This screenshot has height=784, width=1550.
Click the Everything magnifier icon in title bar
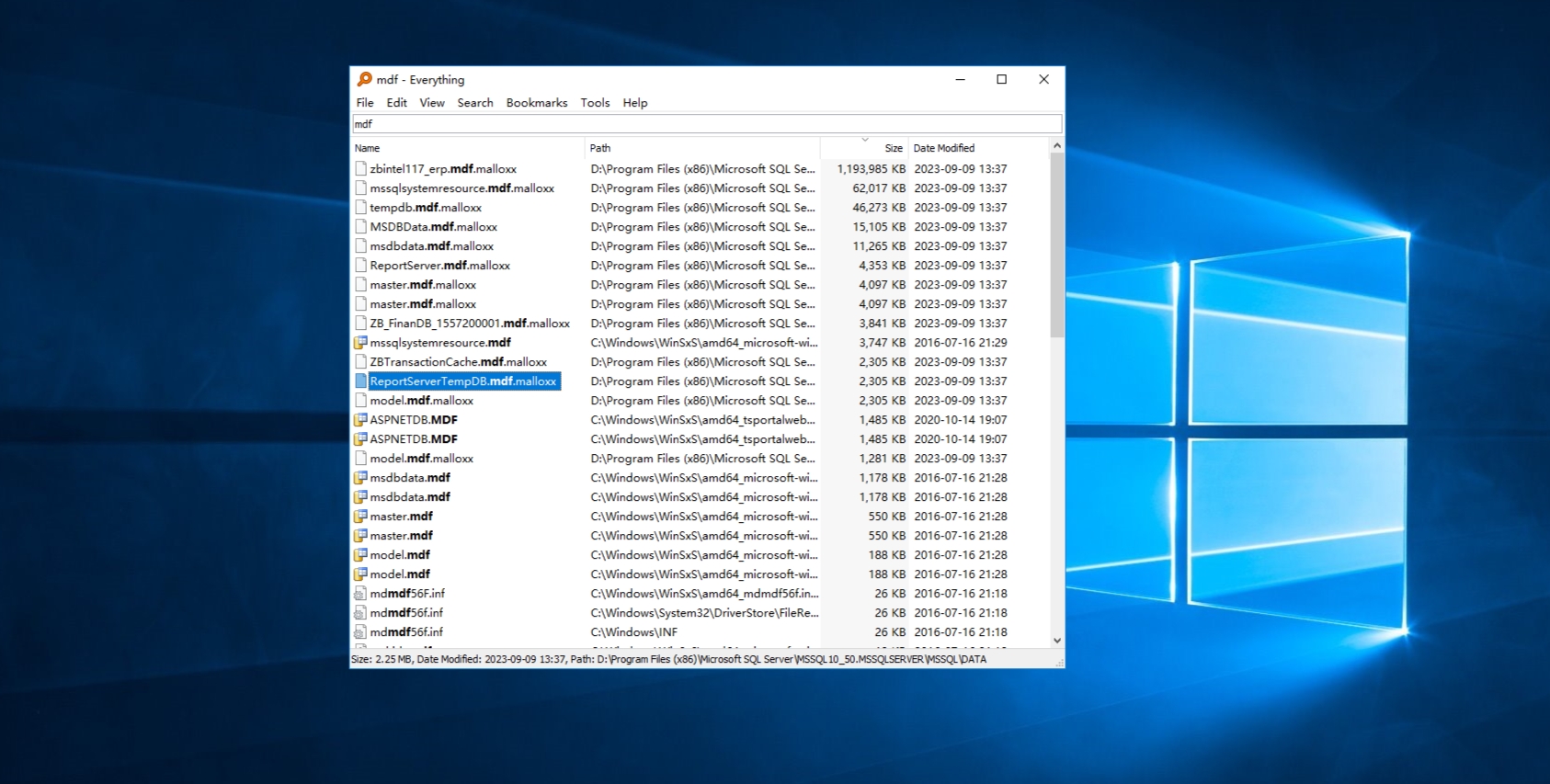click(x=365, y=79)
